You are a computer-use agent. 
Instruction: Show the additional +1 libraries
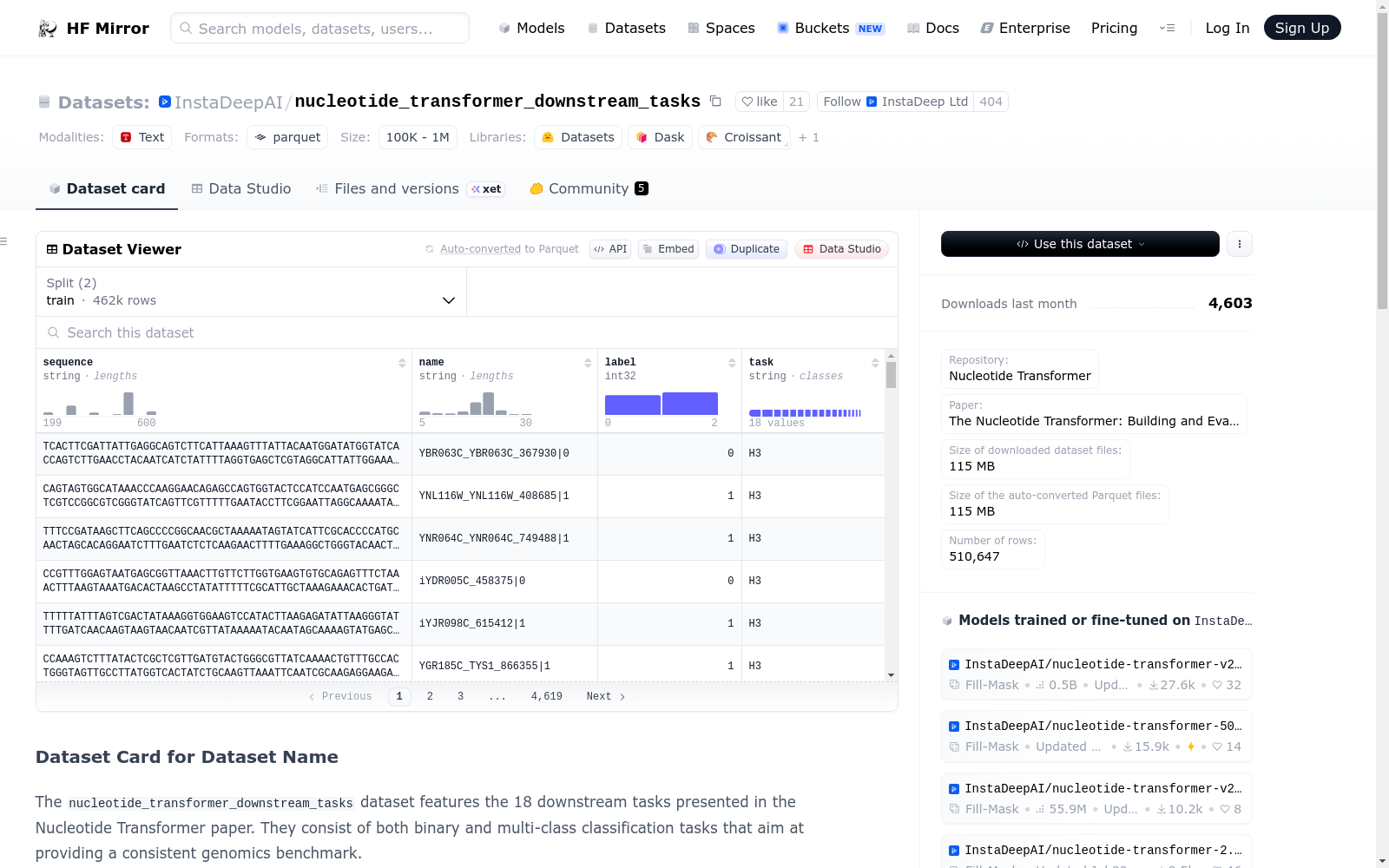809,137
